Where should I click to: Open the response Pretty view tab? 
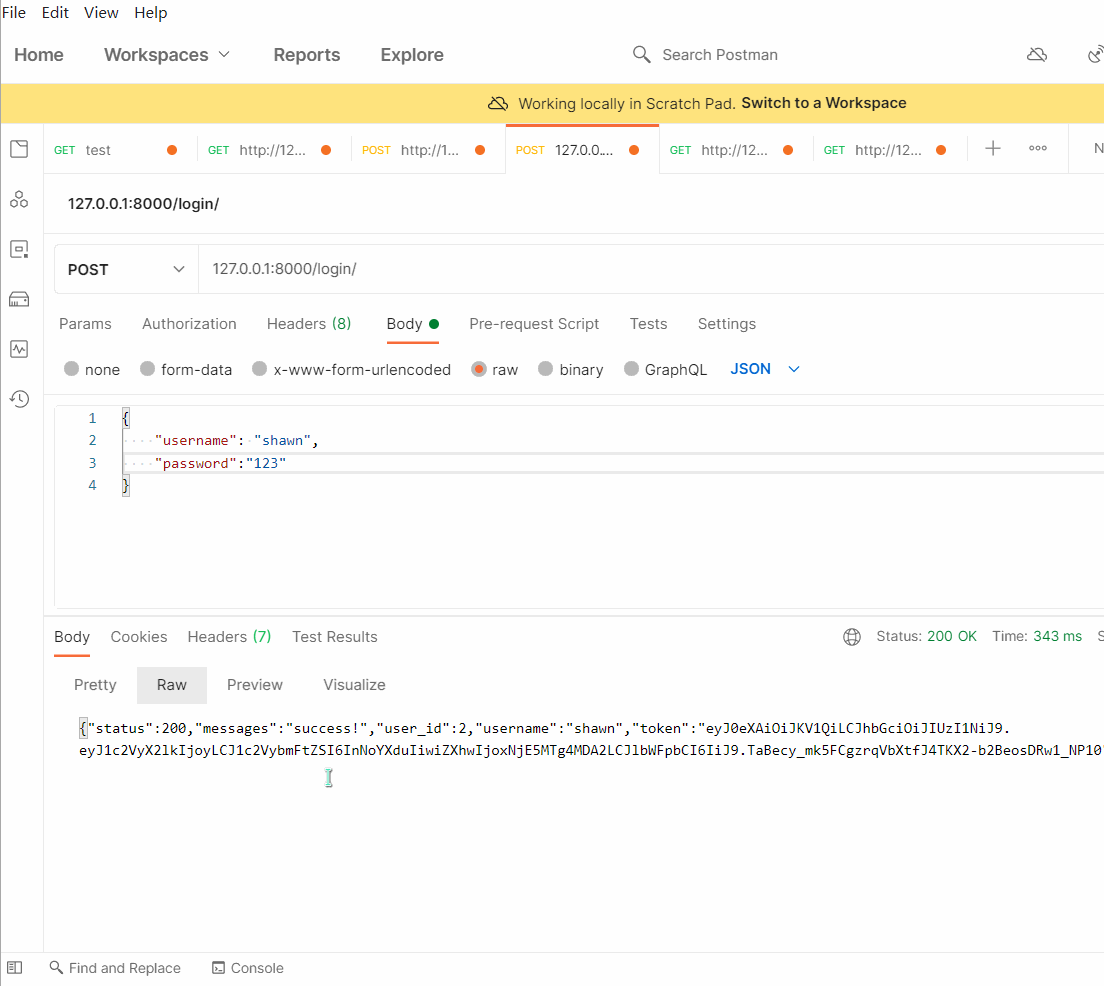(x=95, y=685)
